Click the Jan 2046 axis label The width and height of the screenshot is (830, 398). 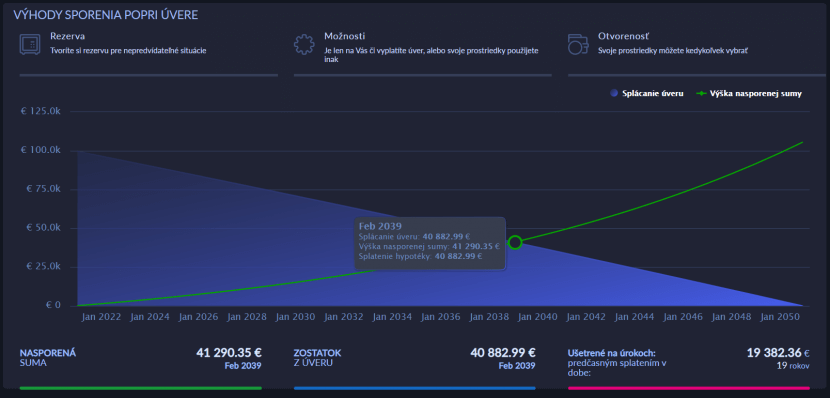(683, 316)
